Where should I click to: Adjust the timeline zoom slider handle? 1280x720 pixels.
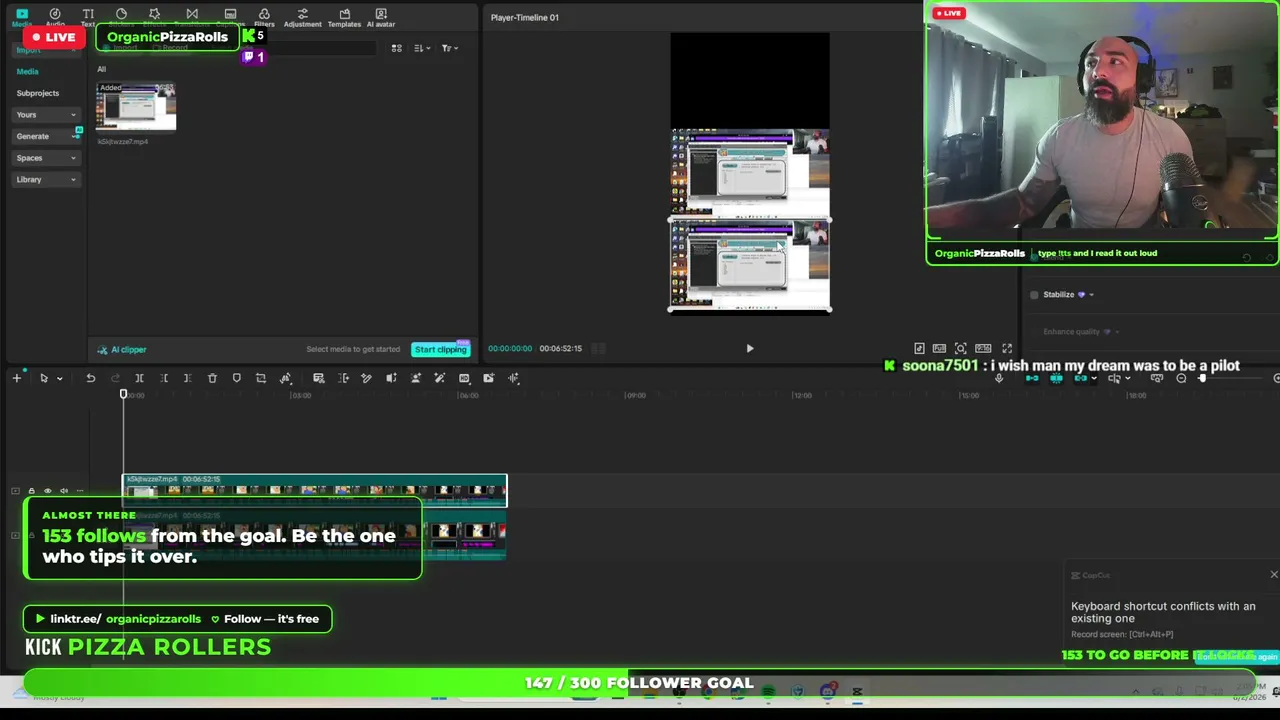tap(1202, 378)
